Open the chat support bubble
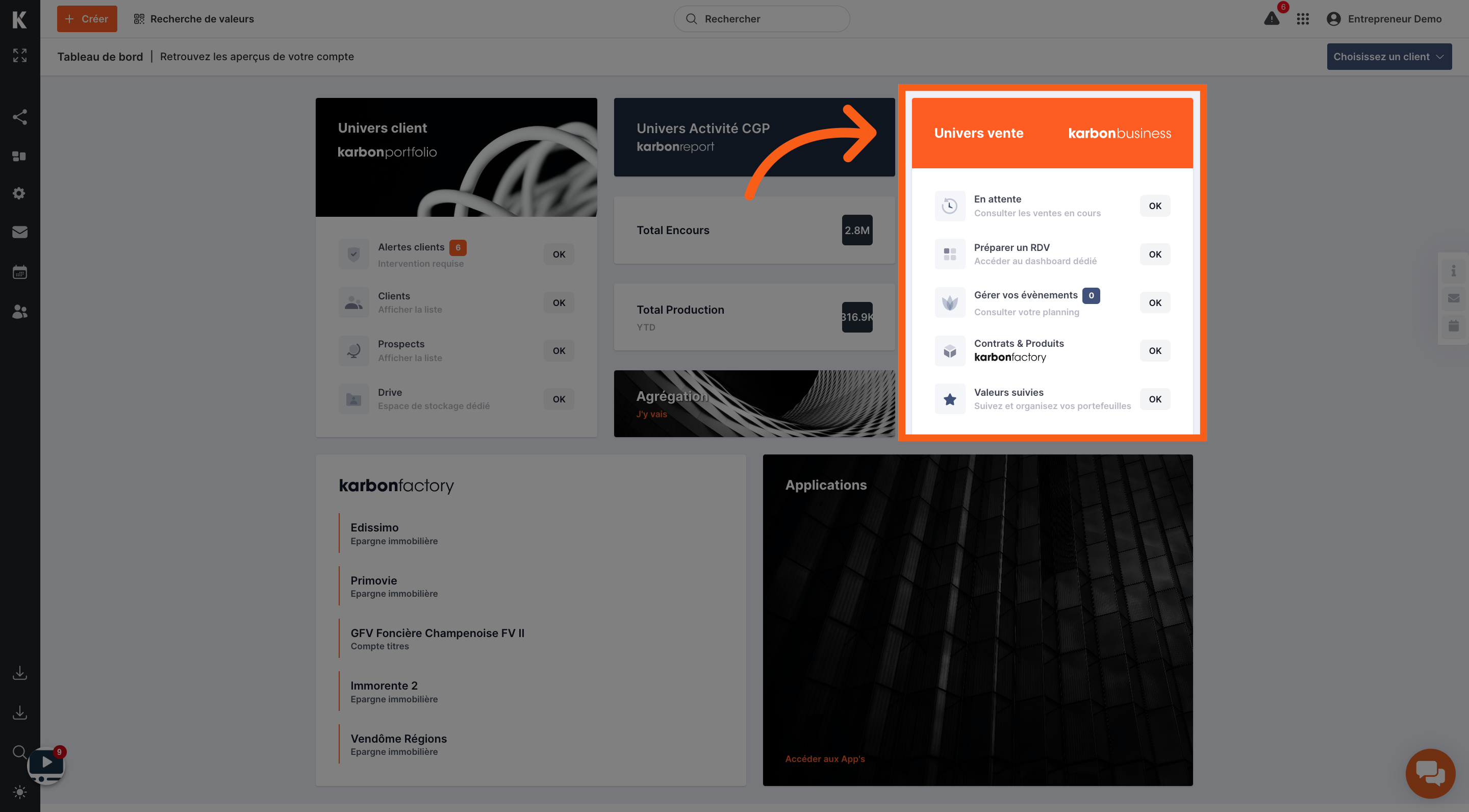Screen dimensions: 1469x812 click(1430, 774)
